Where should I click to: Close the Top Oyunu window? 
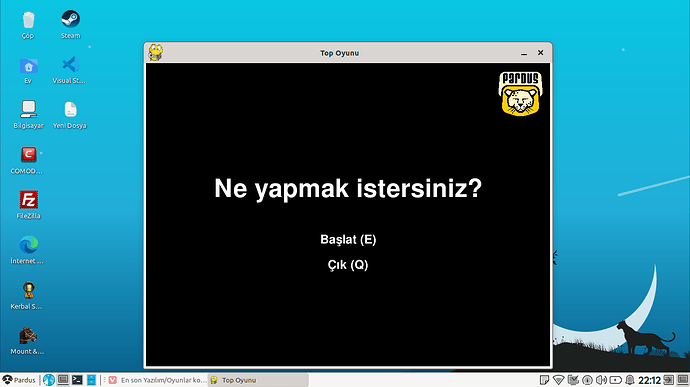tap(540, 52)
